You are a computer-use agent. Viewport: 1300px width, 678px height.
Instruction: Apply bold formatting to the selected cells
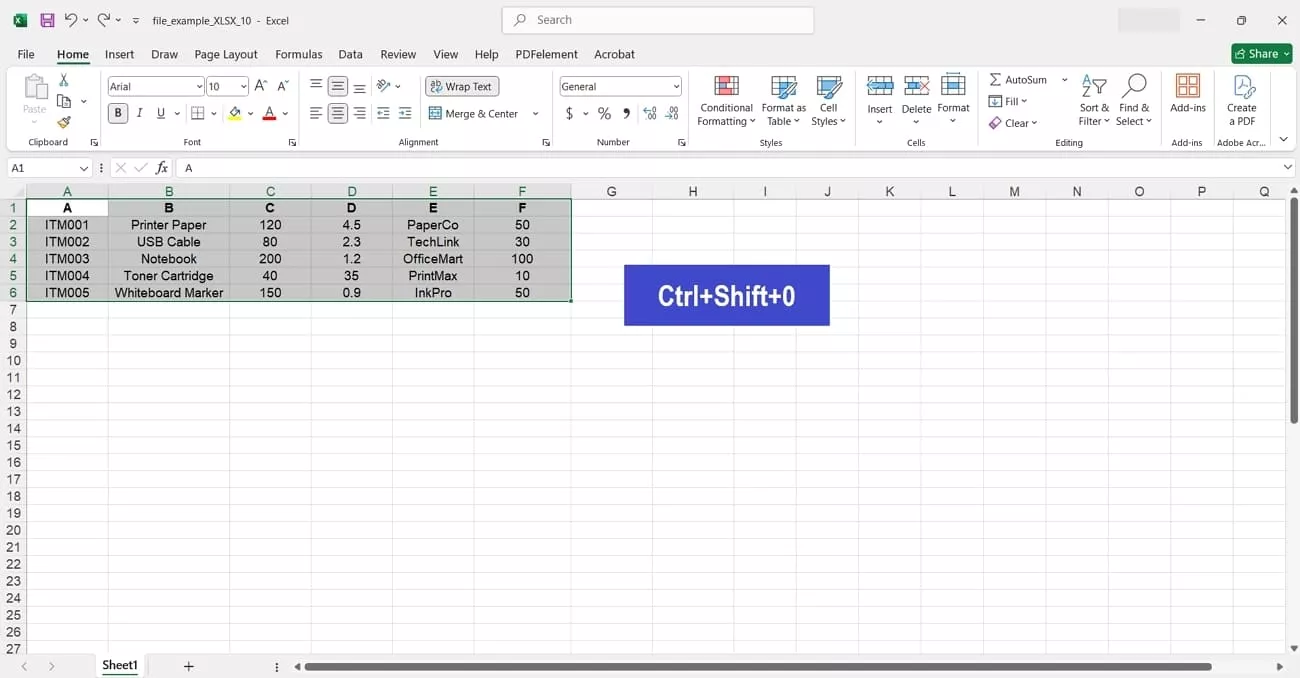tap(117, 113)
